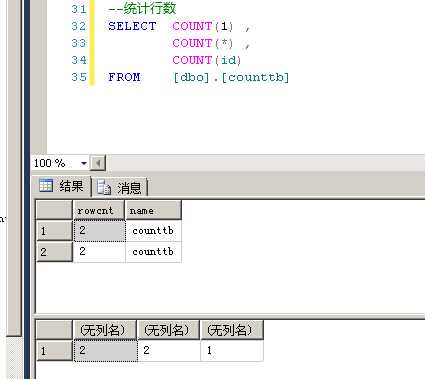Image resolution: width=425 pixels, height=379 pixels.
Task: Click COUNT(1) on line 32
Action: point(203,26)
